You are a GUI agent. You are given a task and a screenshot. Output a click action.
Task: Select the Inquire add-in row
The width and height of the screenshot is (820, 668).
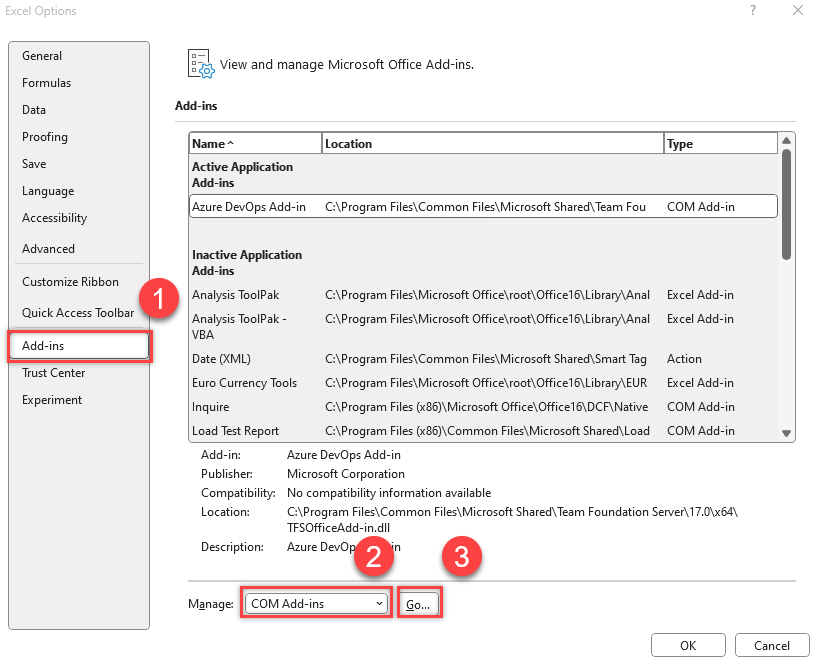tap(483, 407)
